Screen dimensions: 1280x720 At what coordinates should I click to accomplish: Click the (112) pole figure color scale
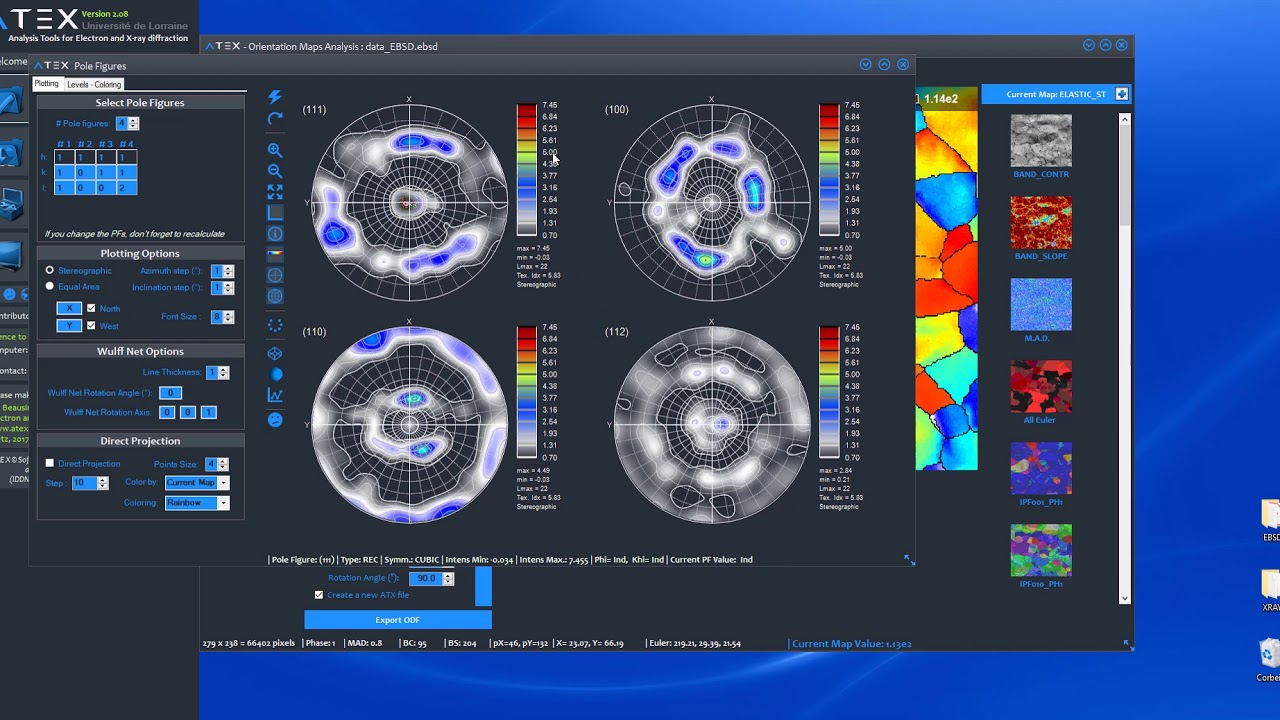[x=829, y=392]
